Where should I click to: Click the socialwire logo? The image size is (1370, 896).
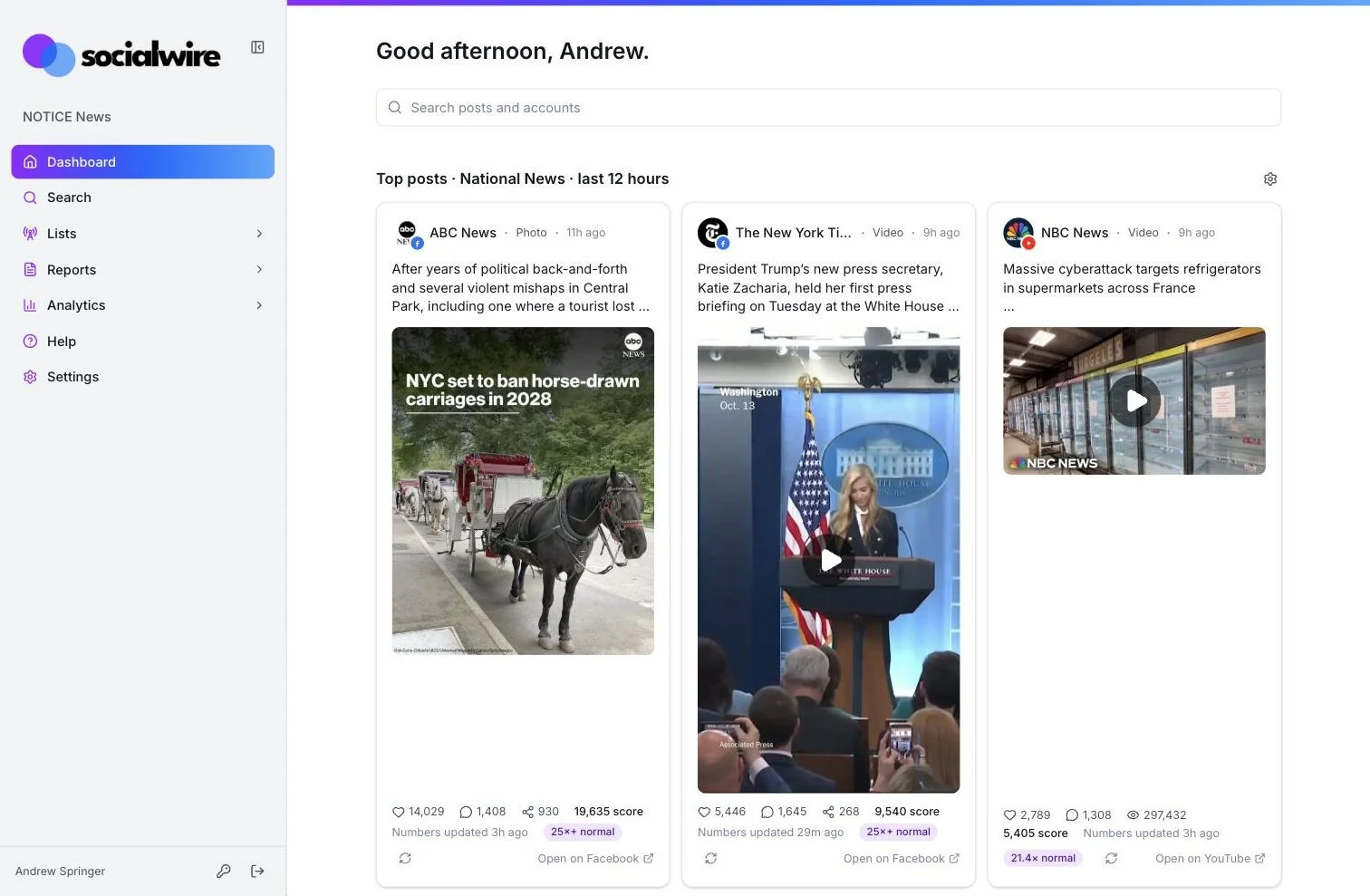click(x=121, y=55)
